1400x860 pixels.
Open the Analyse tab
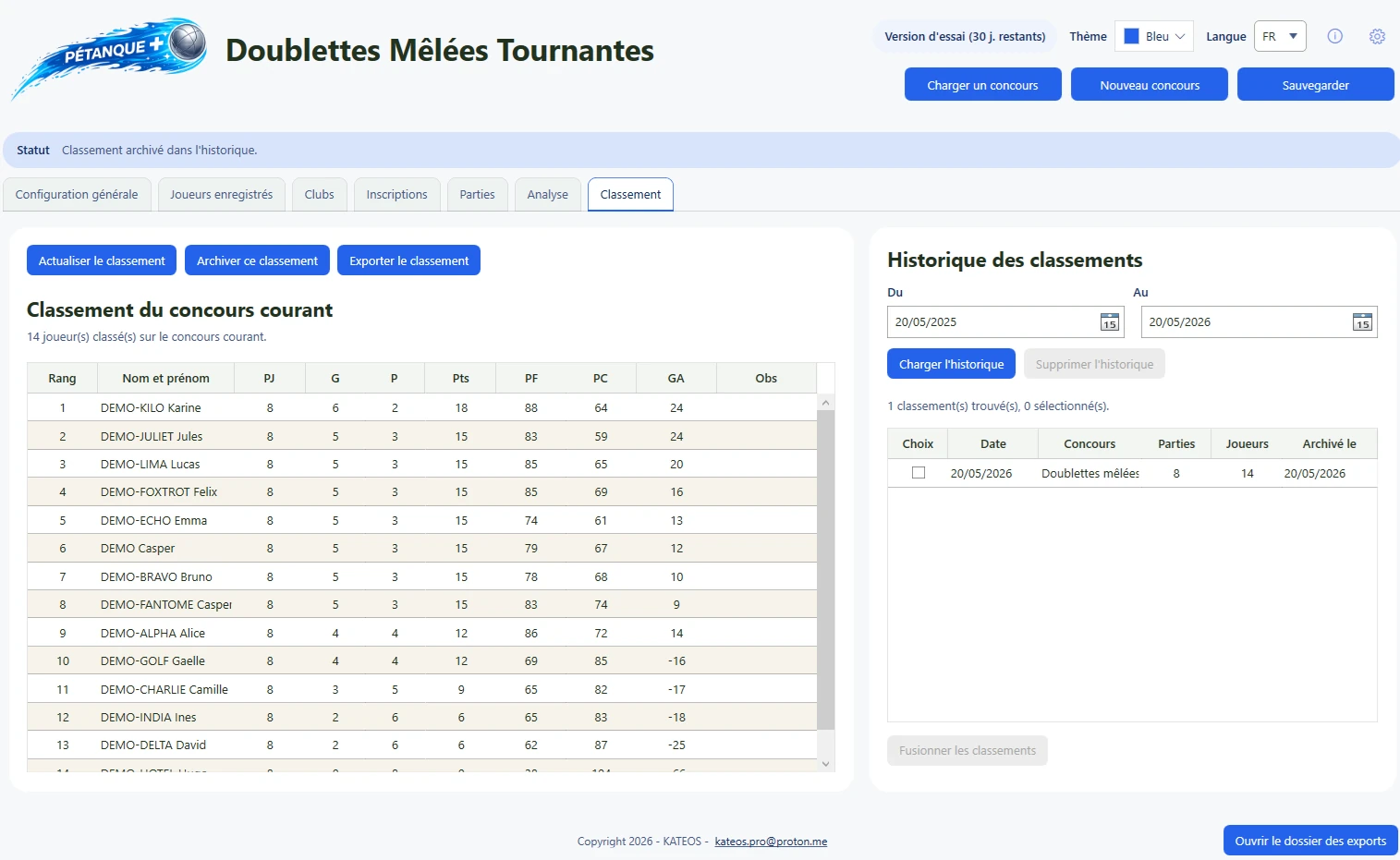(x=548, y=194)
